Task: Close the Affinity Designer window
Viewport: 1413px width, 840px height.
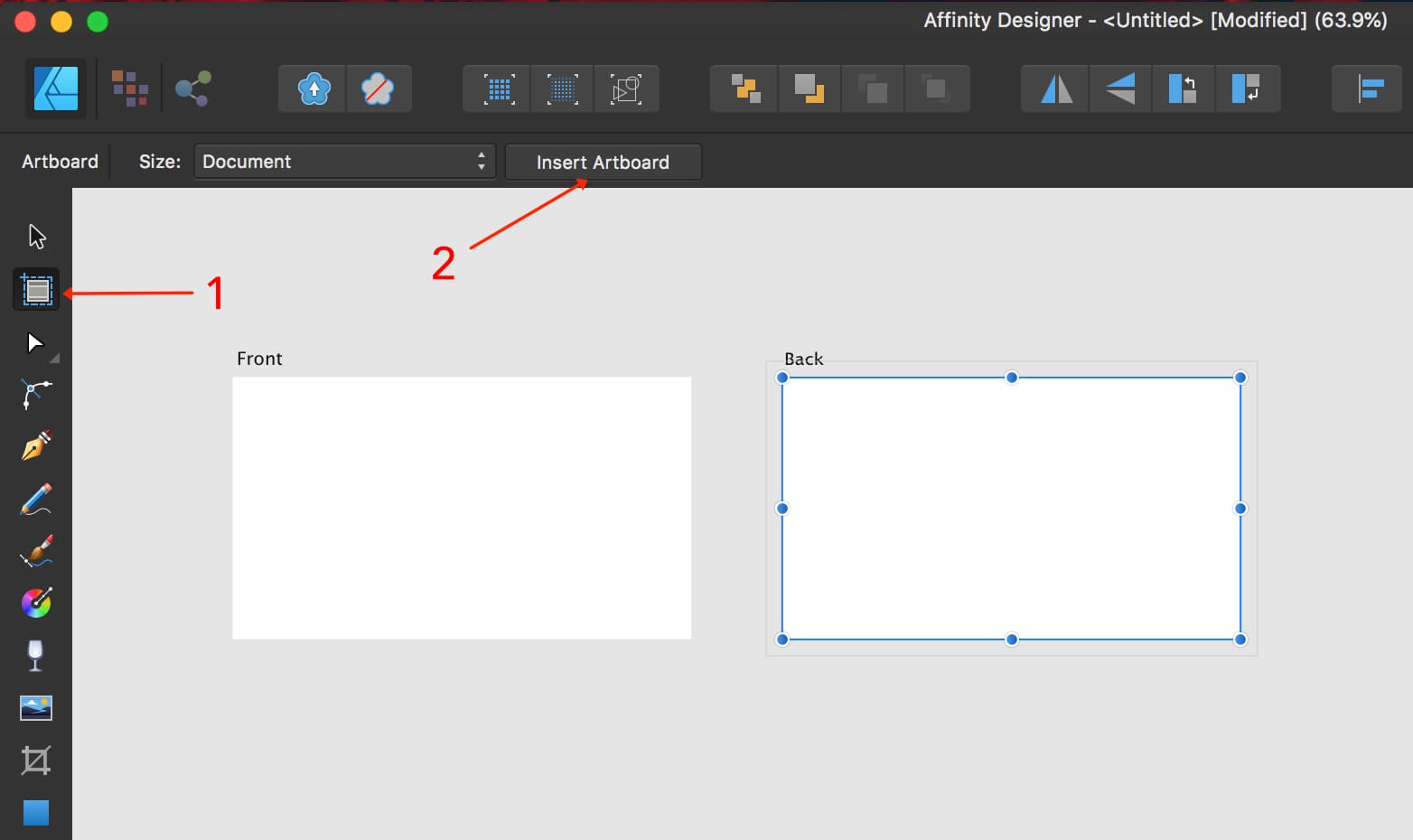Action: click(x=25, y=22)
